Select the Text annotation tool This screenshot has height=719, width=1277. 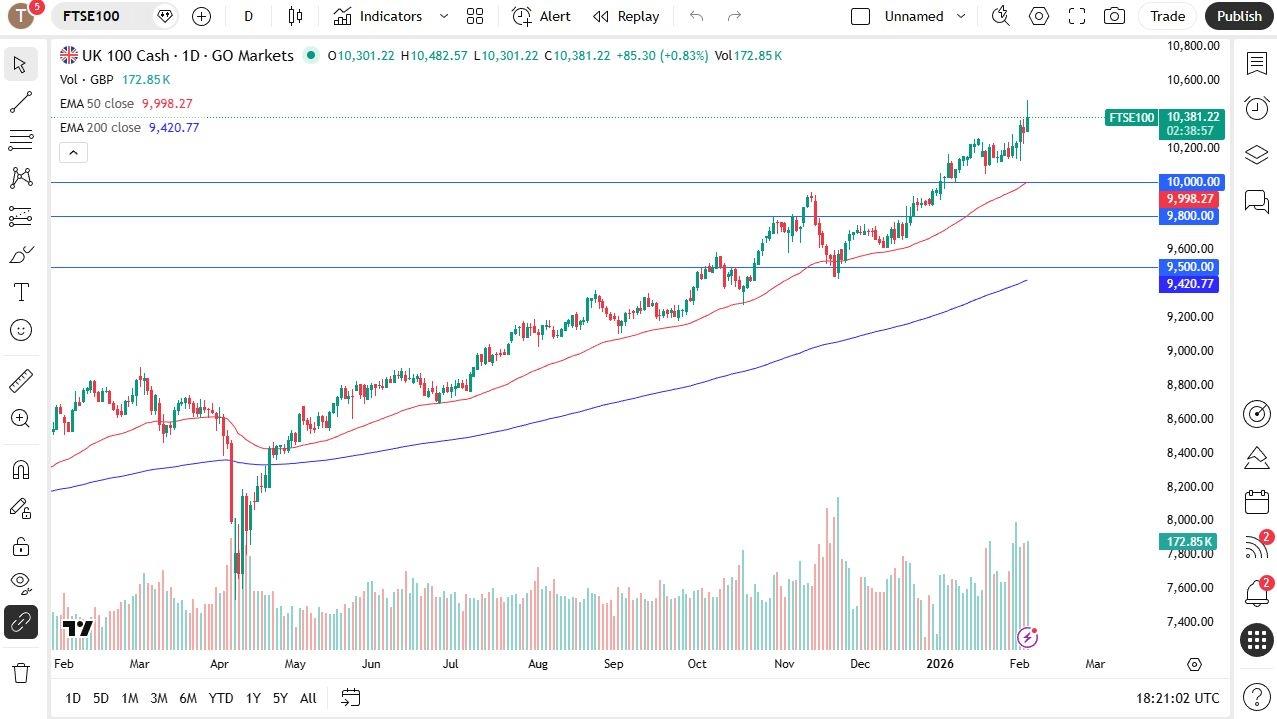coord(22,292)
